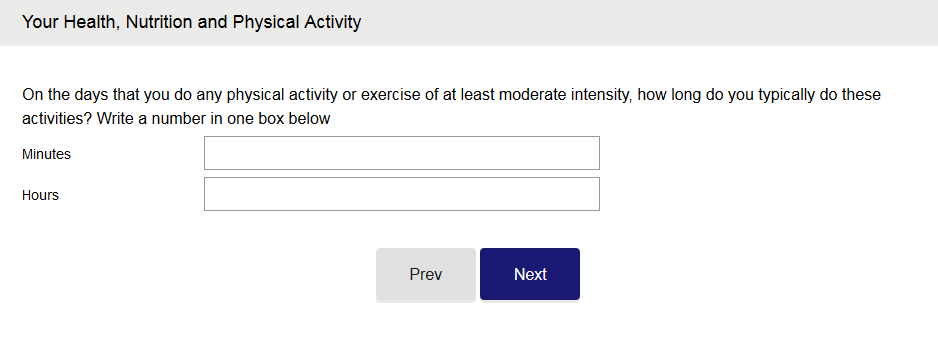Navigate backward using the Prev button
Screen dimensions: 938x363
point(426,274)
